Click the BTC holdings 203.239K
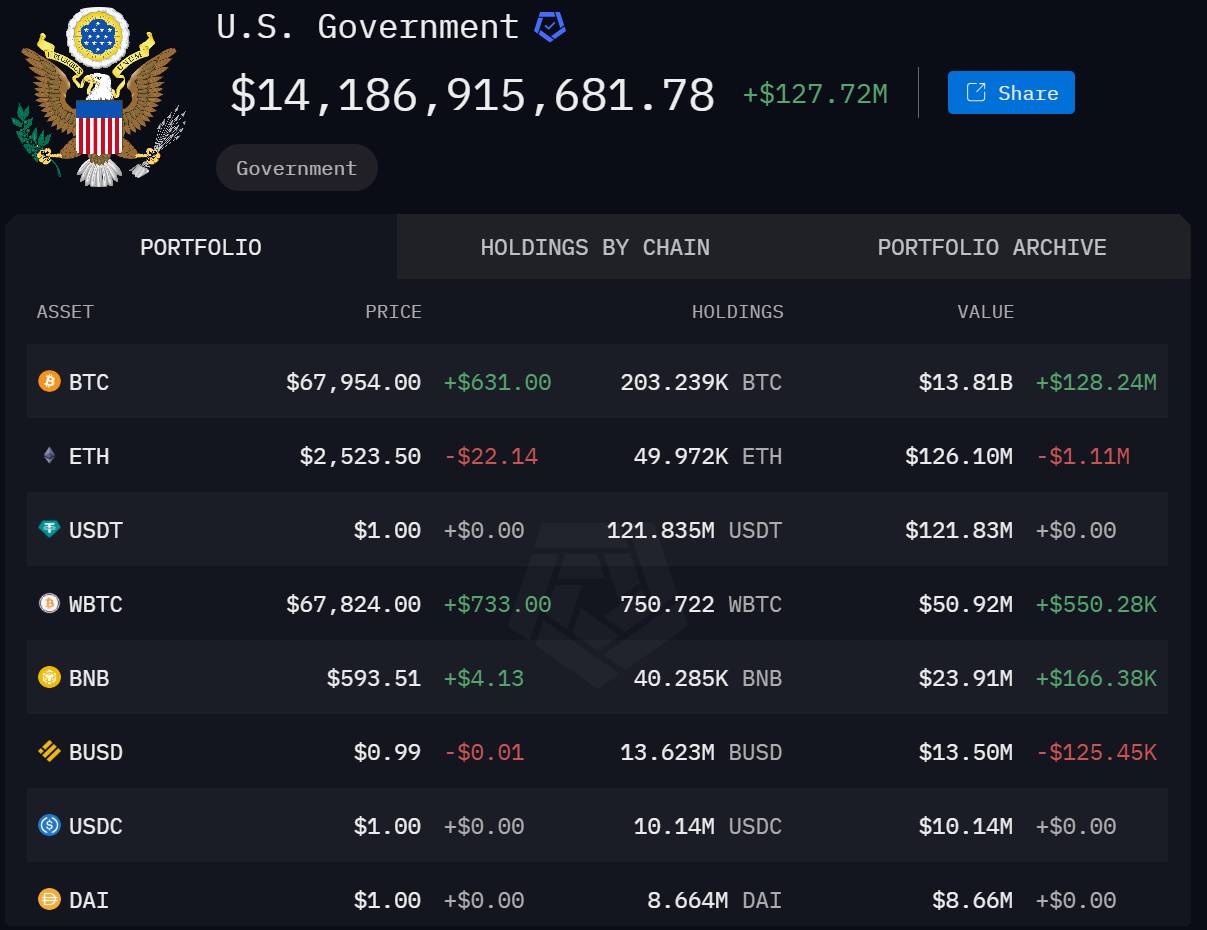The image size is (1207, 930). (x=674, y=382)
